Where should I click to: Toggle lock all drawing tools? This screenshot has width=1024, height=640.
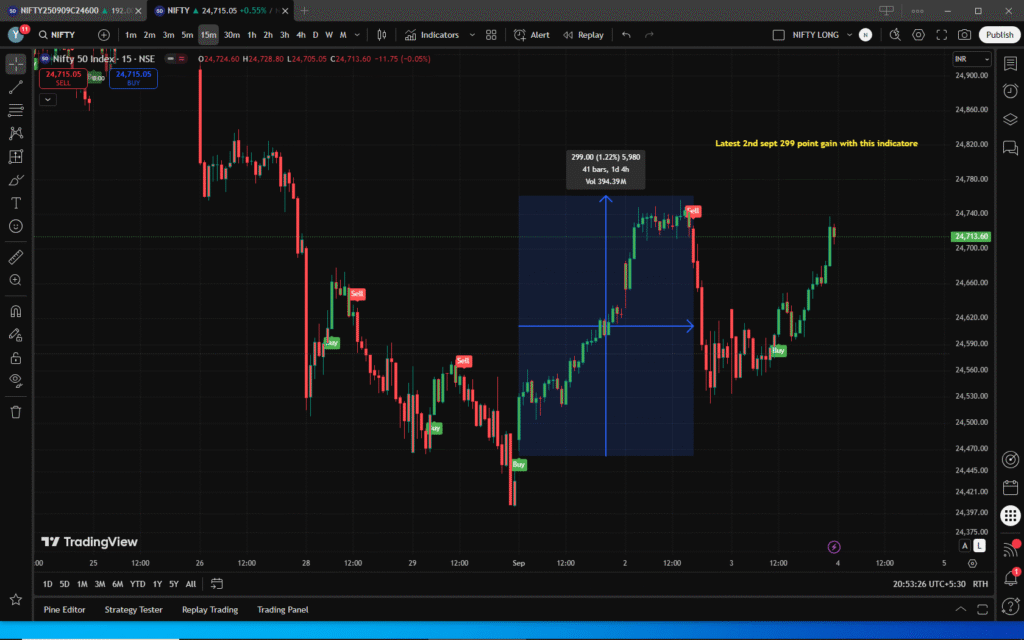click(16, 357)
